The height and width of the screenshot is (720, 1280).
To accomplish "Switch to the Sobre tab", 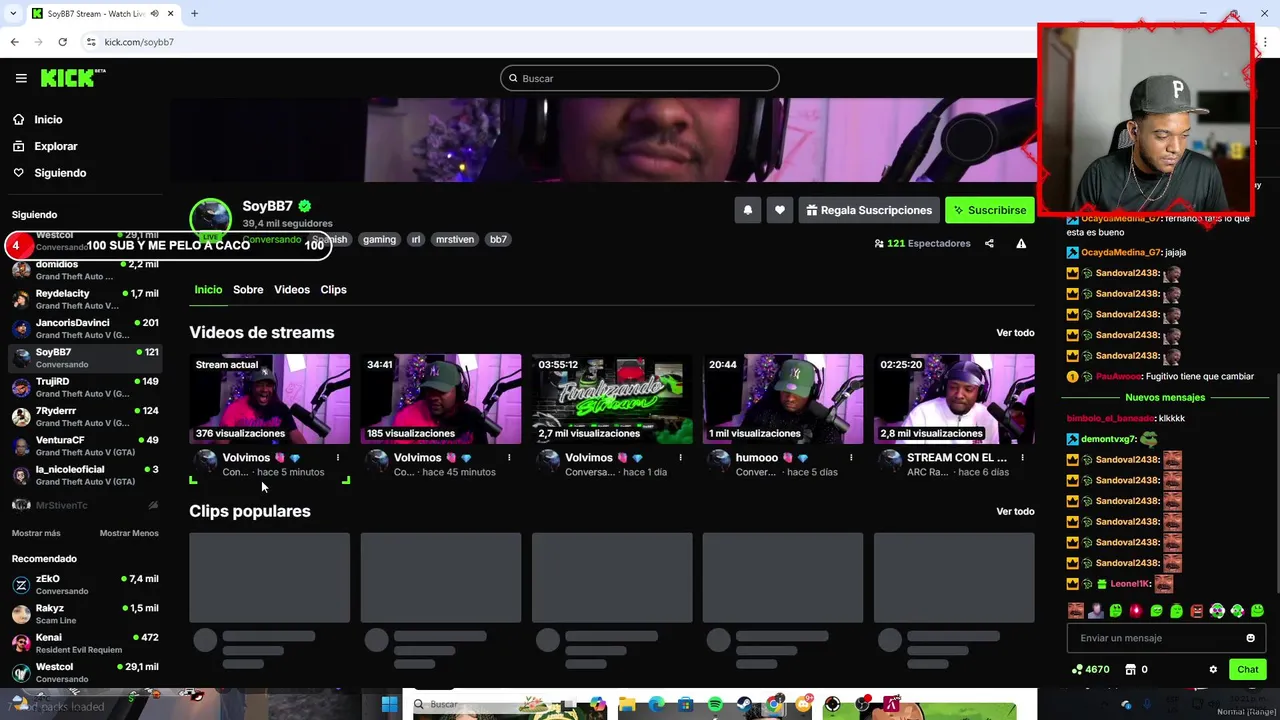I will (x=248, y=289).
